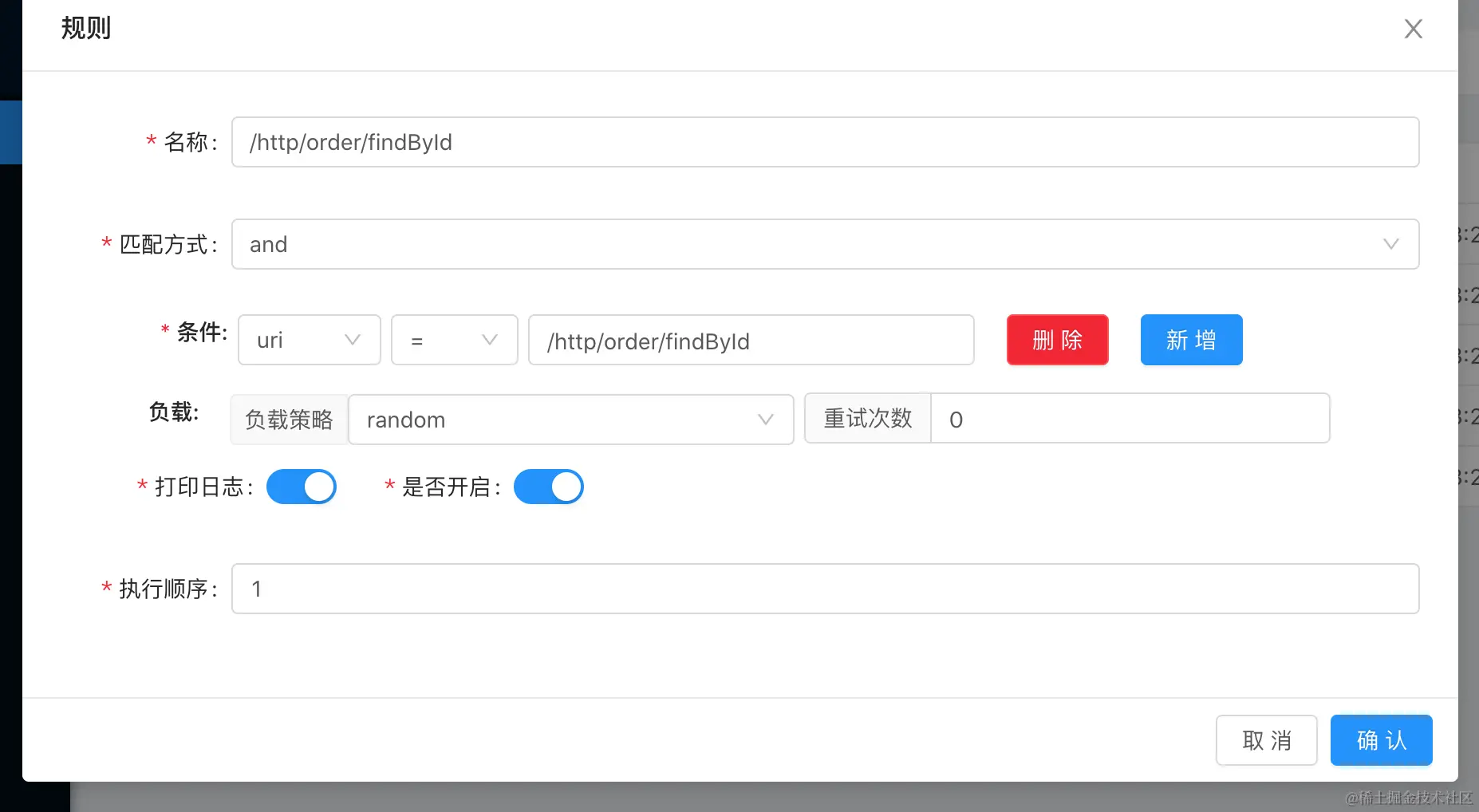Click the 取消 button
The height and width of the screenshot is (812, 1479).
point(1266,740)
